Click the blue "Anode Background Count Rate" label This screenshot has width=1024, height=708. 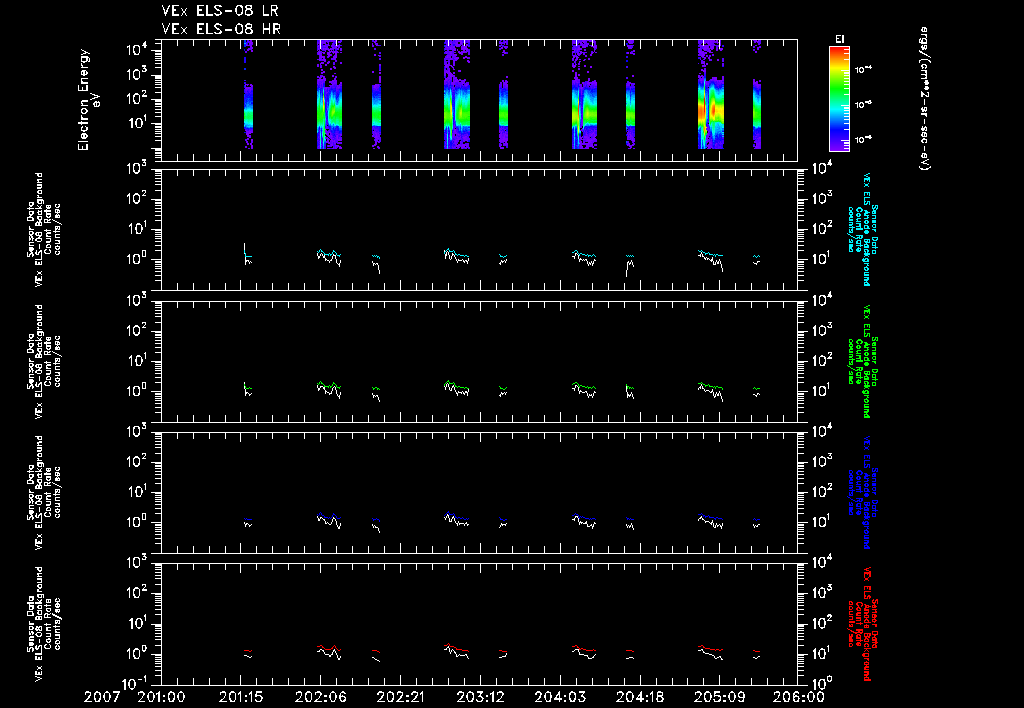point(863,492)
